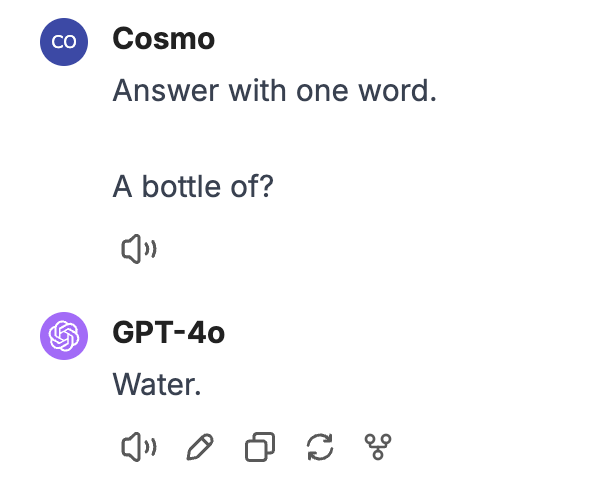602x502 pixels.
Task: Click the "Answer with one word." text
Action: pos(275,90)
